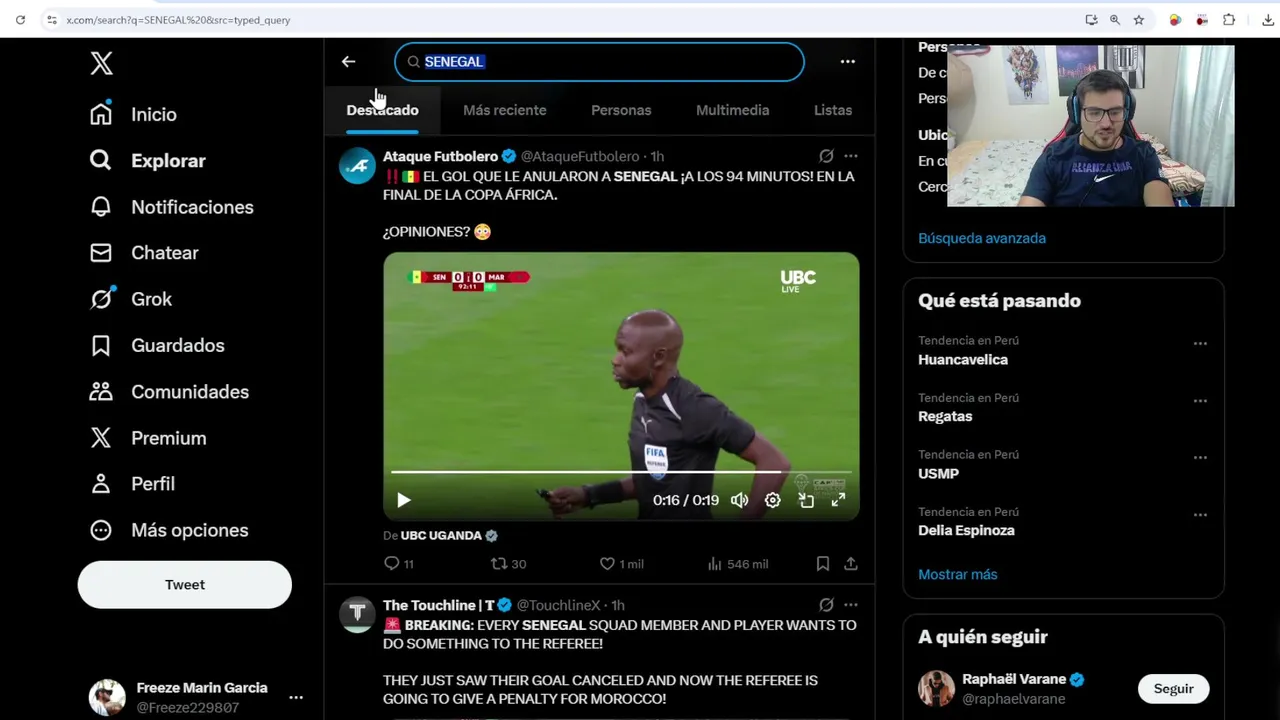
Task: Repost Ataque Futbolero post
Action: click(508, 564)
